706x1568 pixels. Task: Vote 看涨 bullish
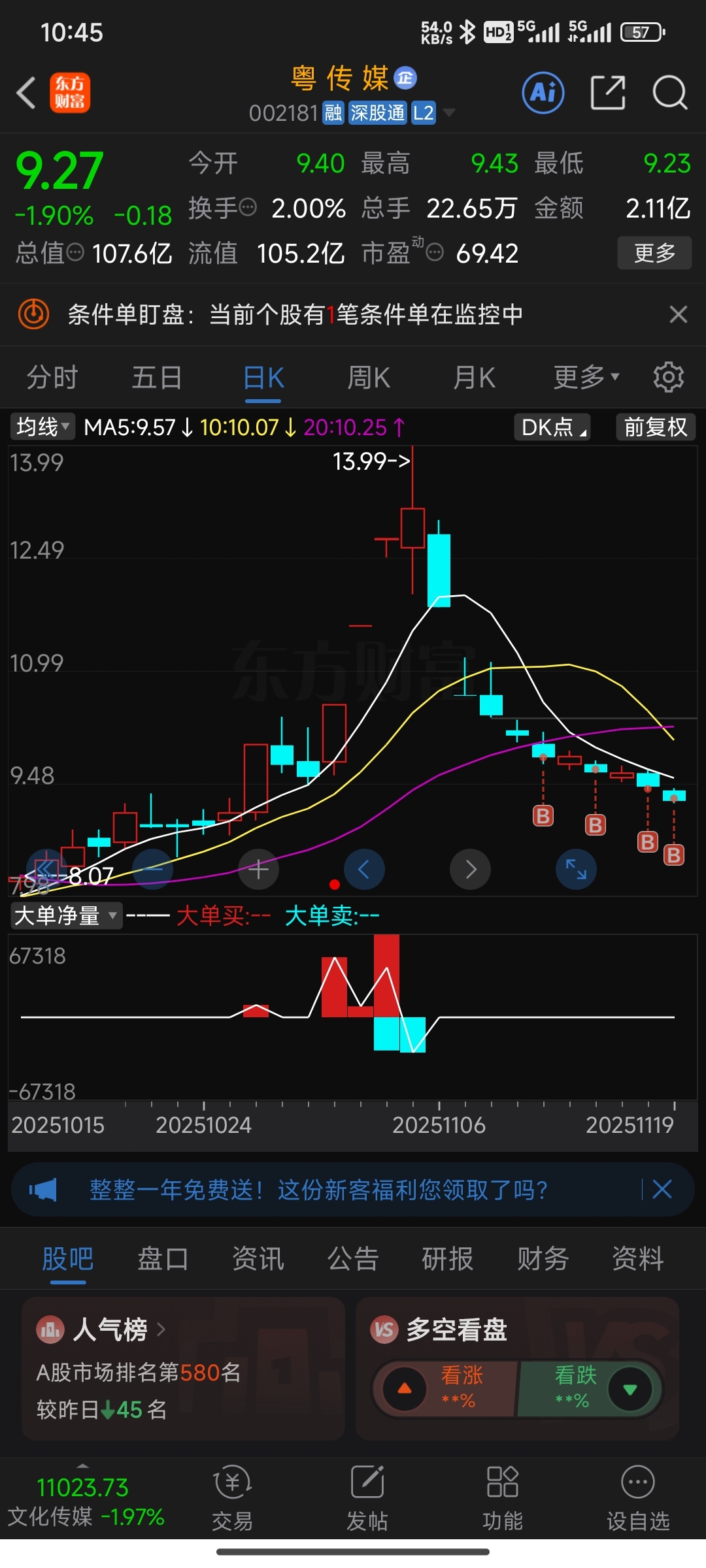[446, 1388]
